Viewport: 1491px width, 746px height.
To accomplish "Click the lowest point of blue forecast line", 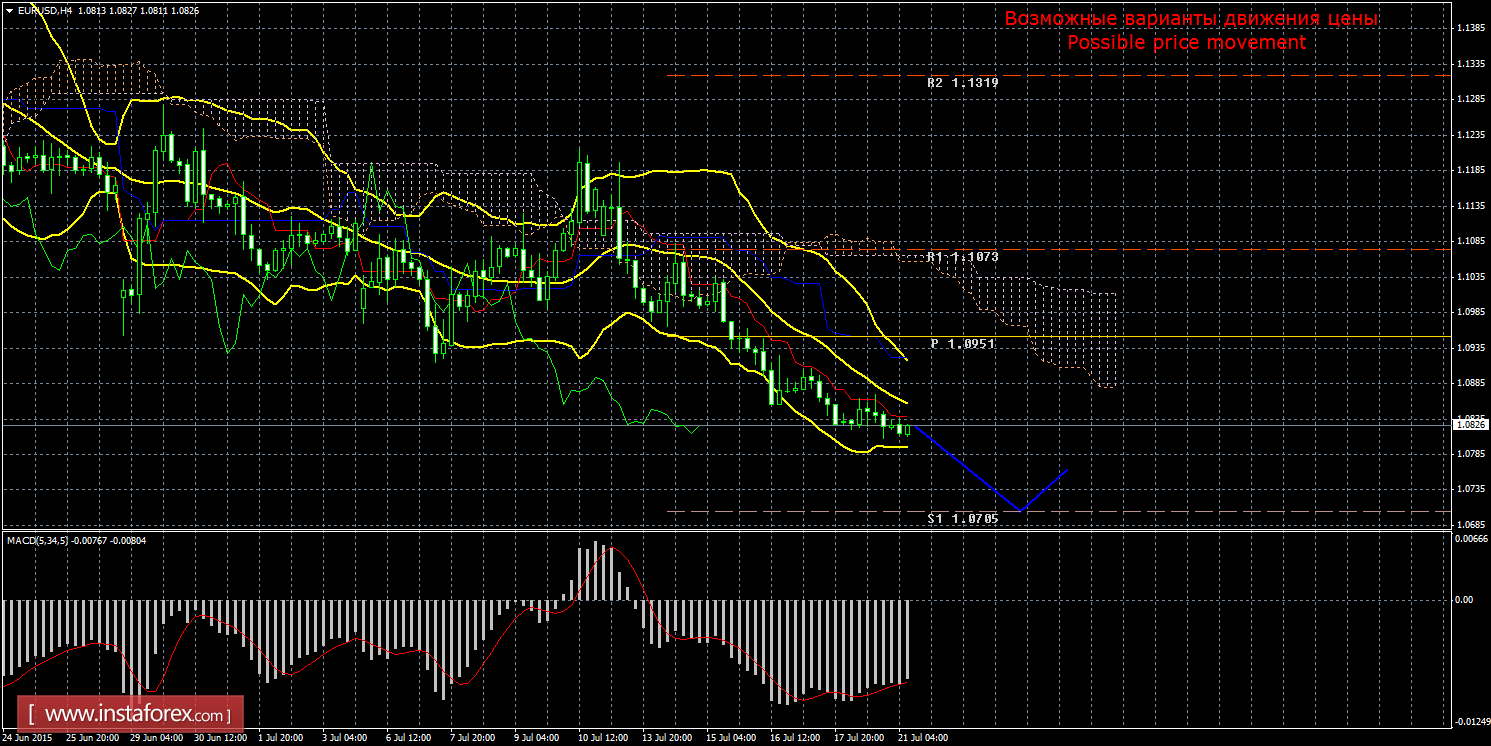I will tap(1020, 511).
